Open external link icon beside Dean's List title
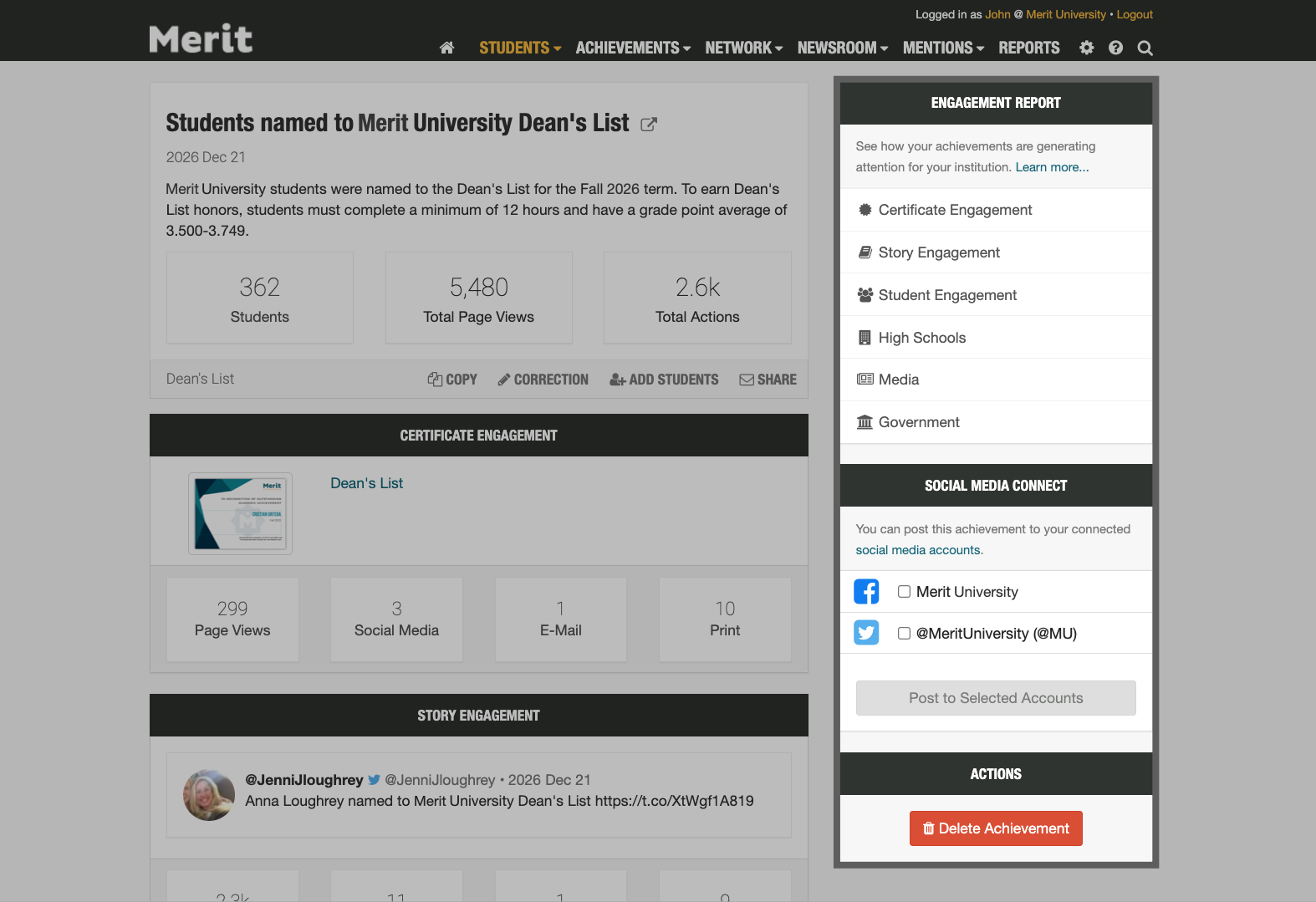This screenshot has width=1316, height=902. tap(649, 125)
